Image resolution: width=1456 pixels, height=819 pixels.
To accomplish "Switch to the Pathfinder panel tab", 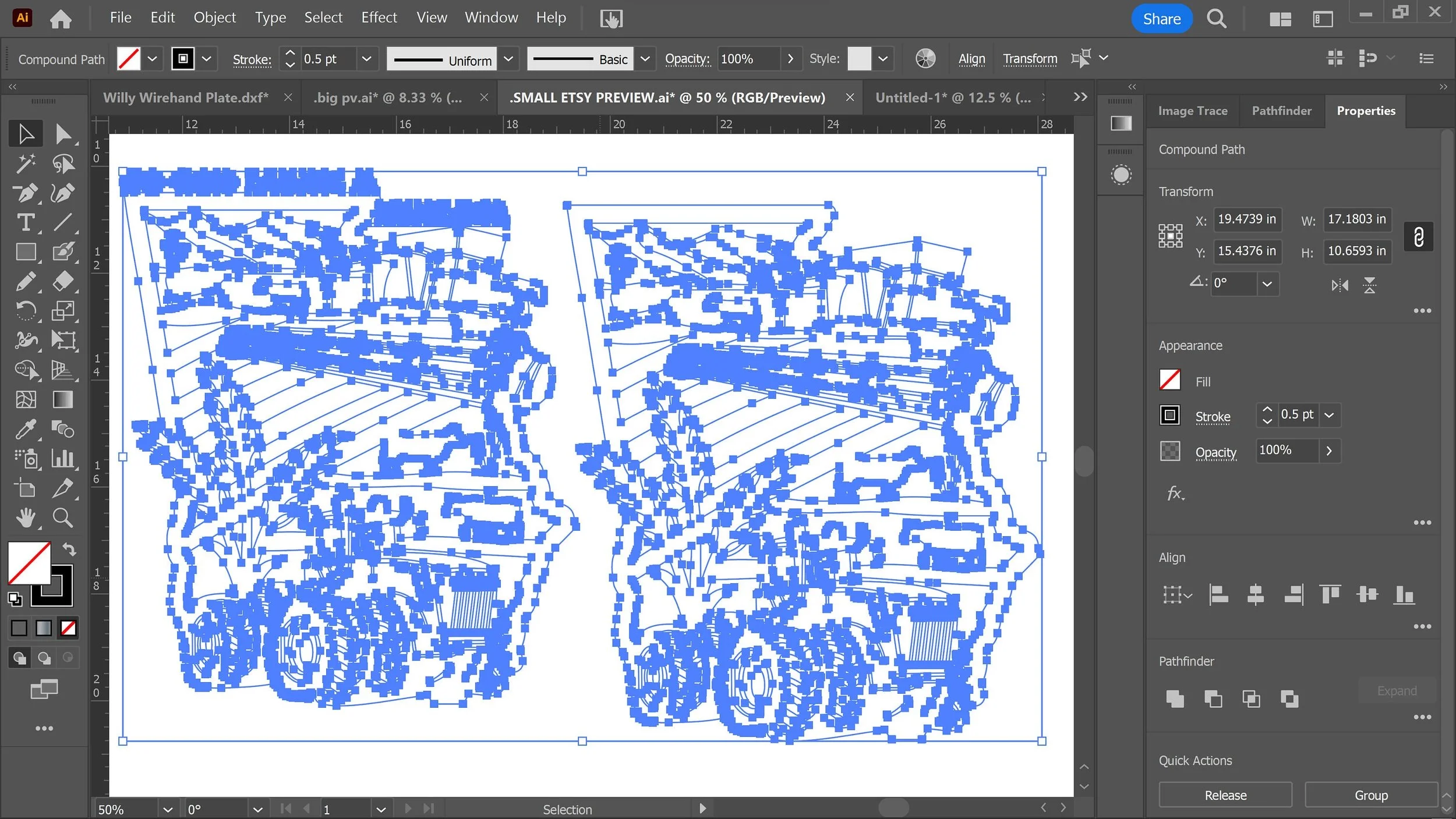I will [x=1281, y=111].
